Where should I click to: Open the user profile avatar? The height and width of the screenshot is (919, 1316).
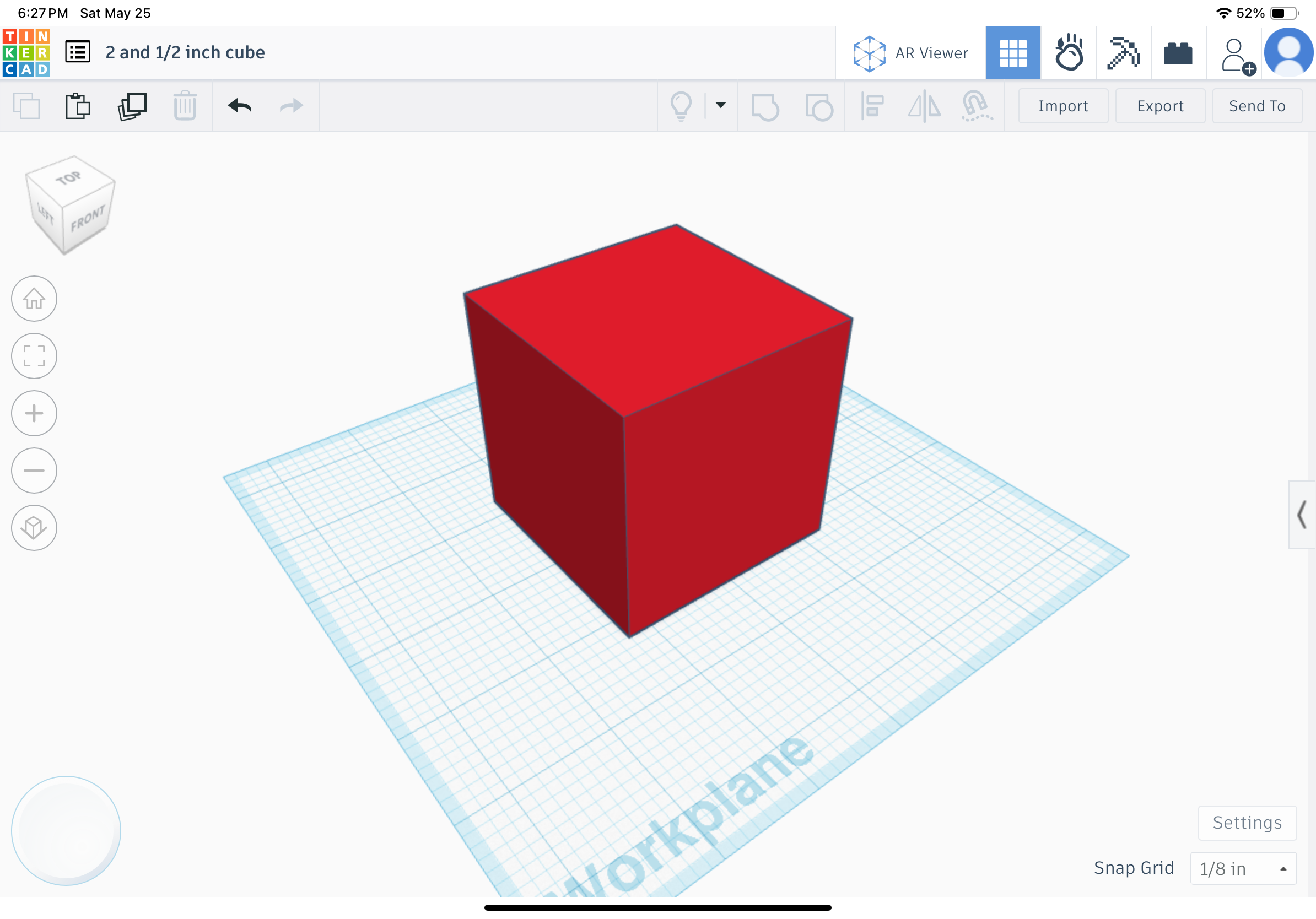tap(1288, 53)
